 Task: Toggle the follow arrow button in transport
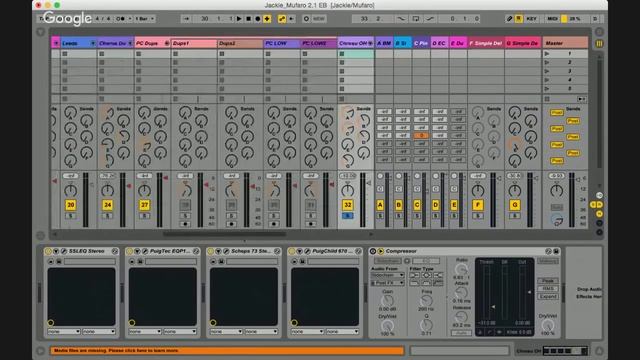click(x=186, y=19)
